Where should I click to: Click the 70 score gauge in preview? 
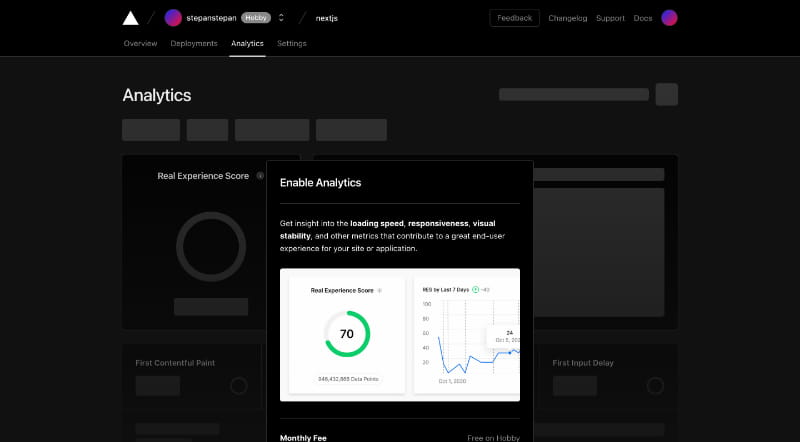click(347, 334)
